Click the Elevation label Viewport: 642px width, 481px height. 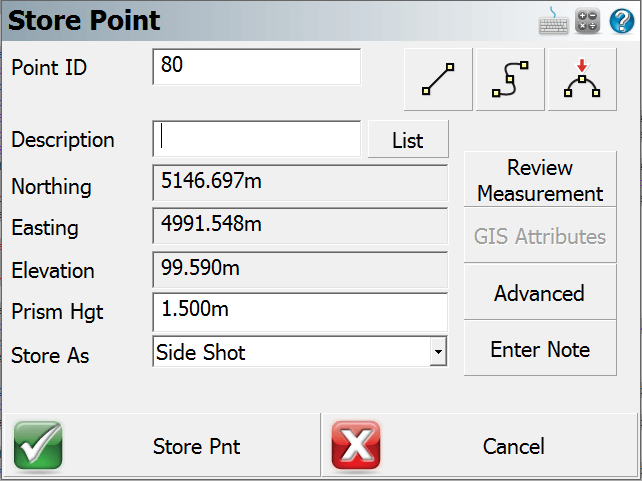pos(53,271)
